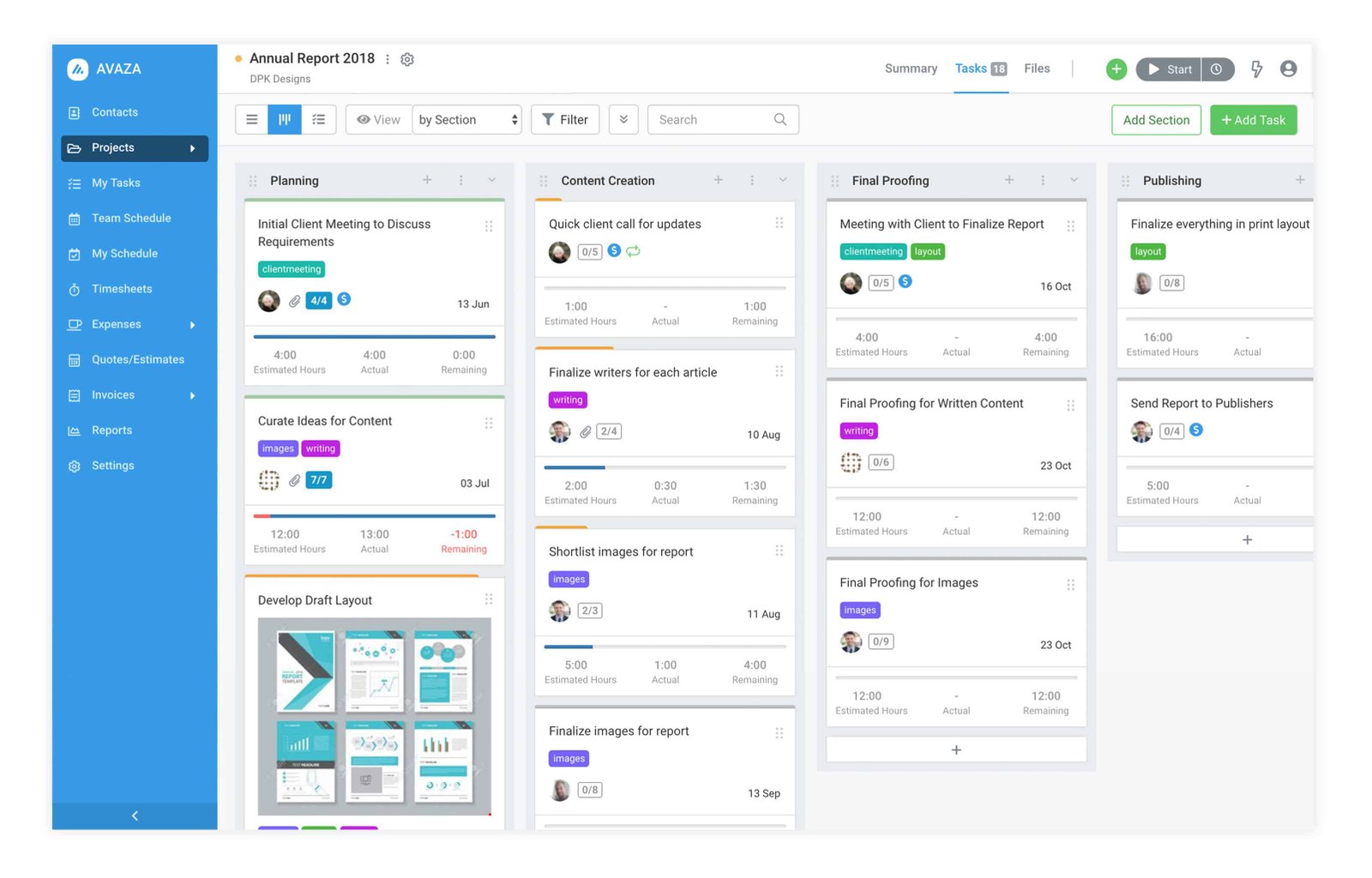Image resolution: width=1372 pixels, height=878 pixels.
Task: Click the project settings gear icon
Action: pyautogui.click(x=407, y=59)
